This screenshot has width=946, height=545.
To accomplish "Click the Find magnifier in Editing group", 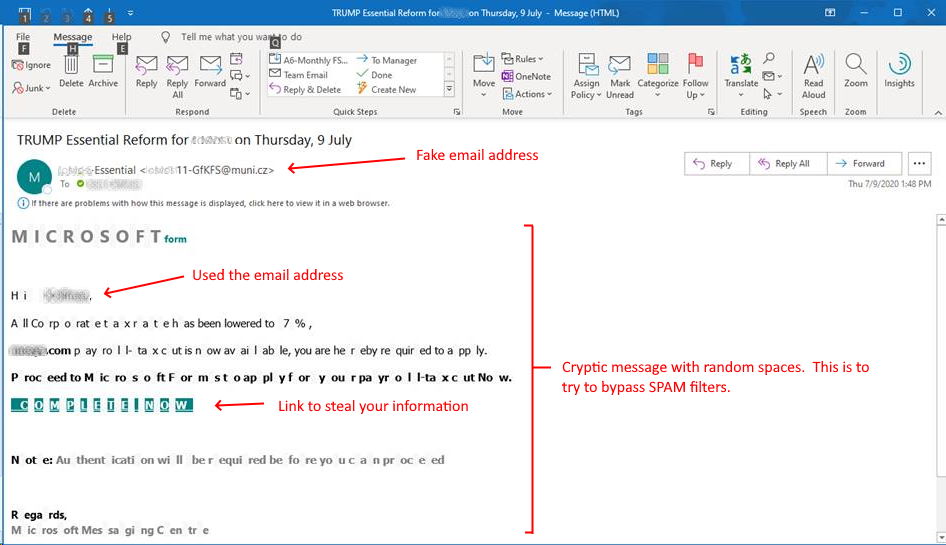I will pyautogui.click(x=769, y=59).
